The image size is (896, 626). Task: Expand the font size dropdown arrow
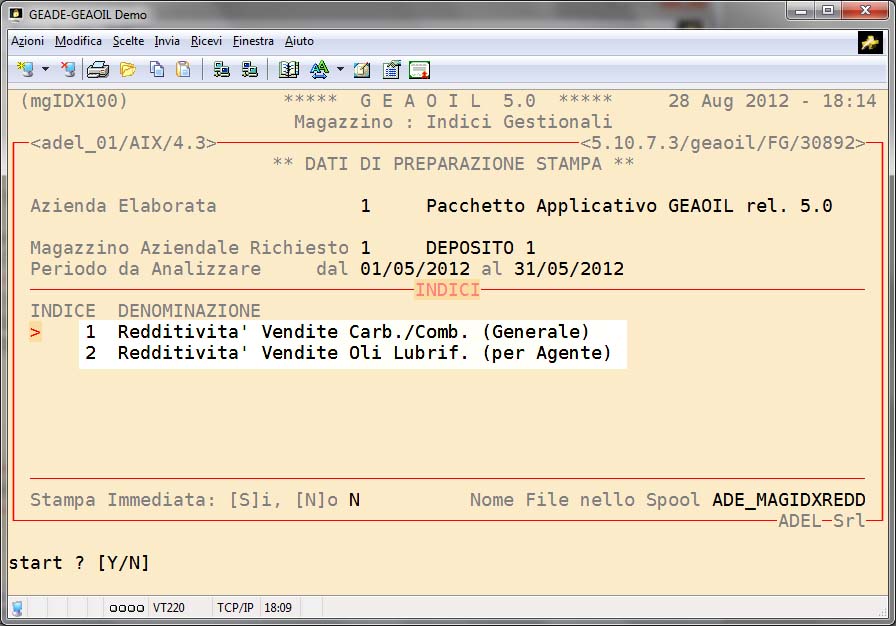[x=340, y=70]
